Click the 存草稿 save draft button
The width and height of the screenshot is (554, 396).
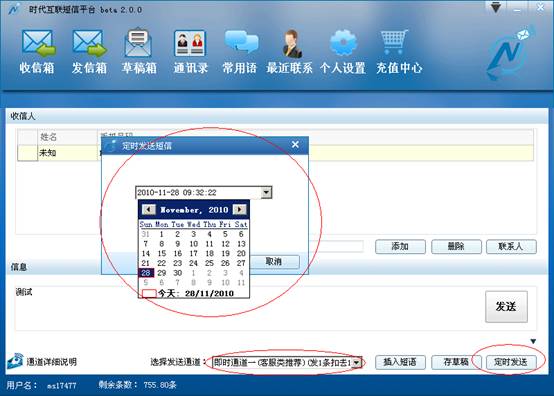456,362
